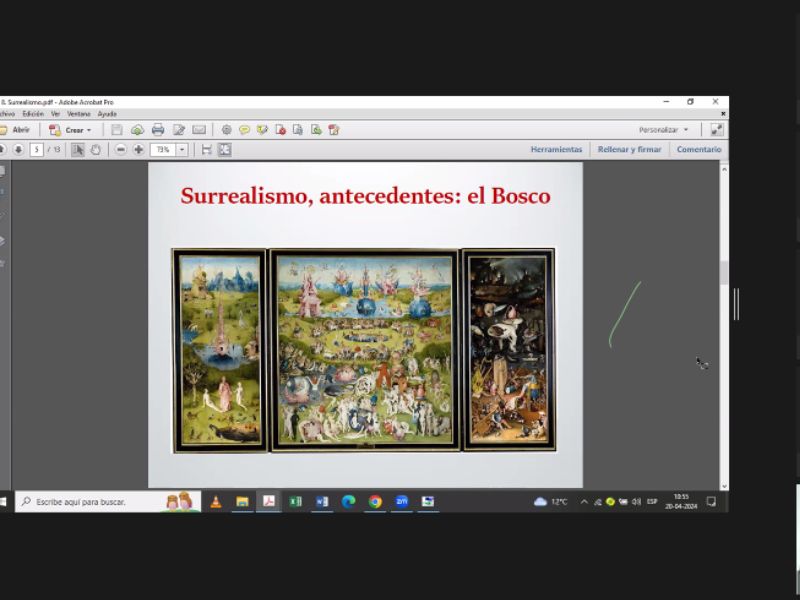
Task: Open the Herramientas panel
Action: point(556,149)
